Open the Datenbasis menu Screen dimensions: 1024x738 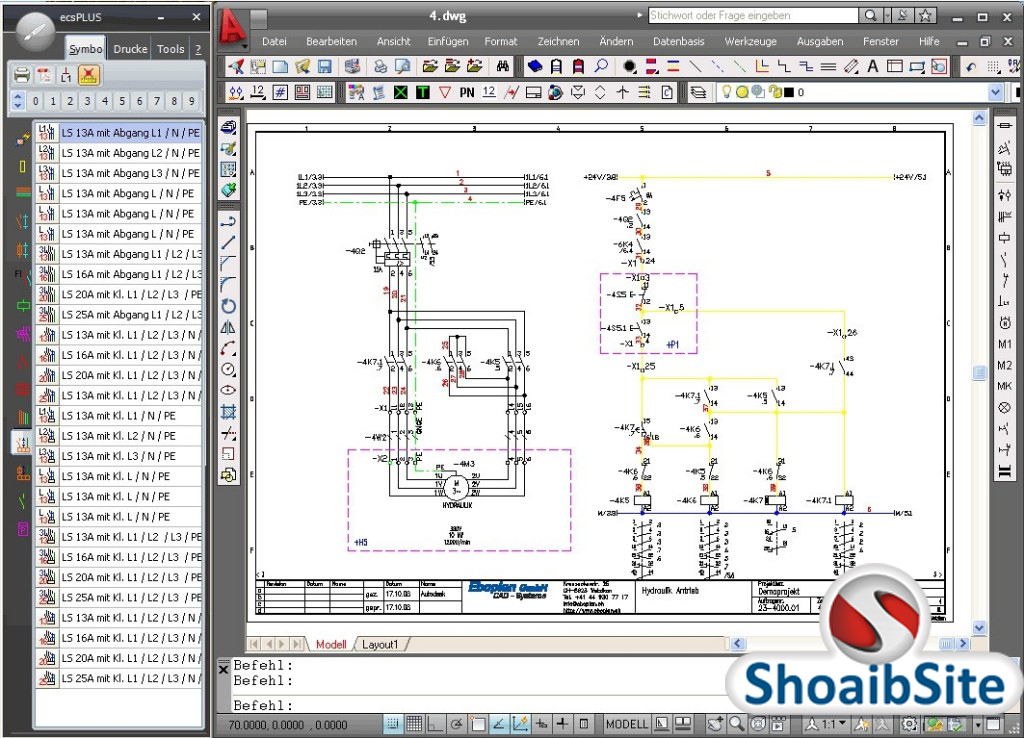tap(679, 41)
